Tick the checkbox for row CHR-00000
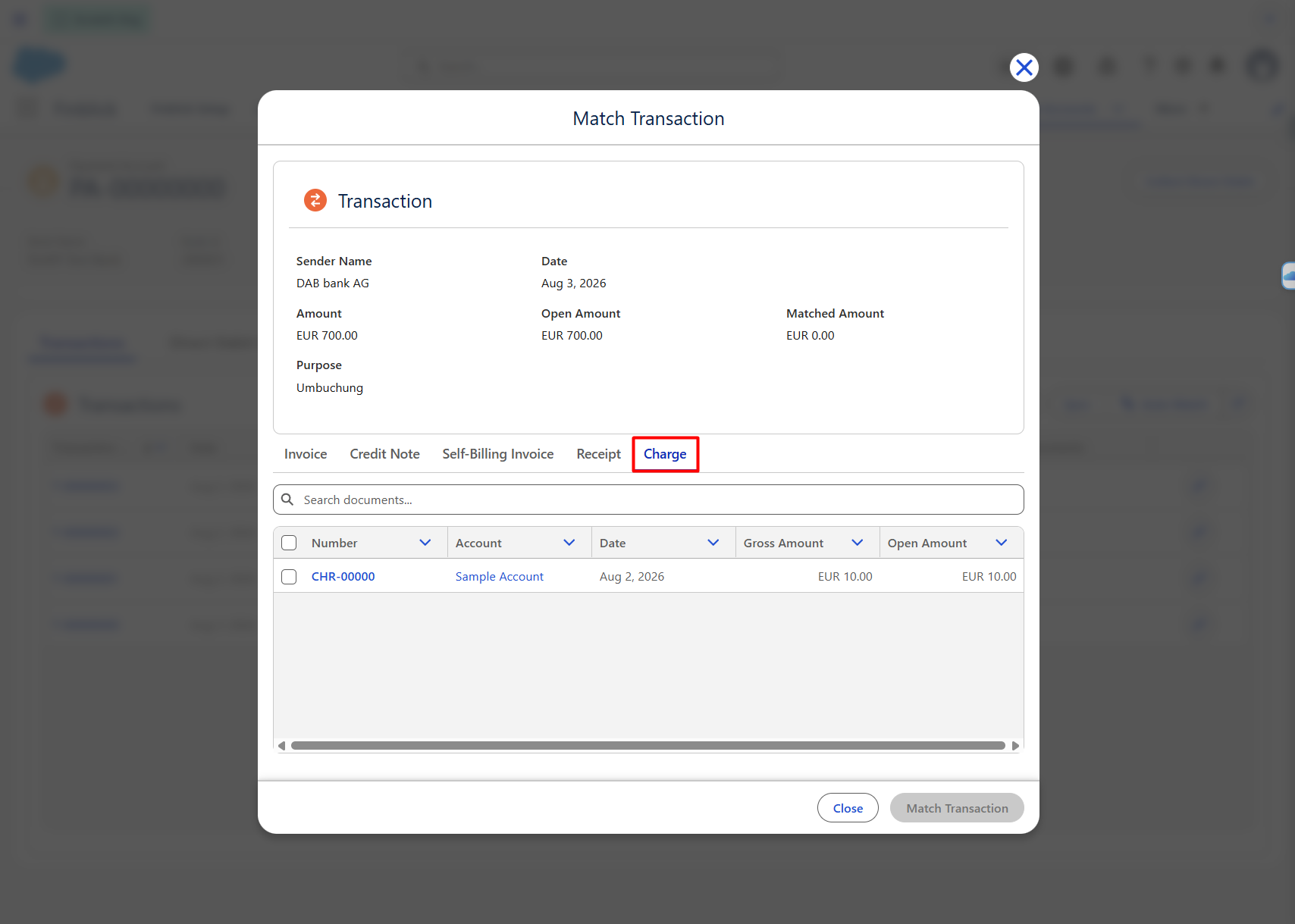 click(x=289, y=577)
